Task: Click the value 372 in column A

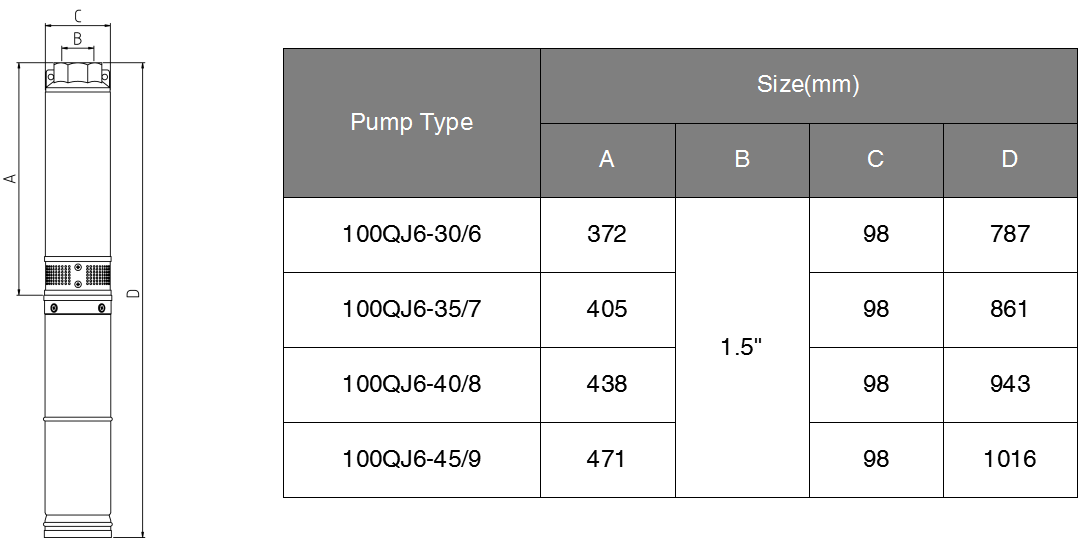Action: 607,234
